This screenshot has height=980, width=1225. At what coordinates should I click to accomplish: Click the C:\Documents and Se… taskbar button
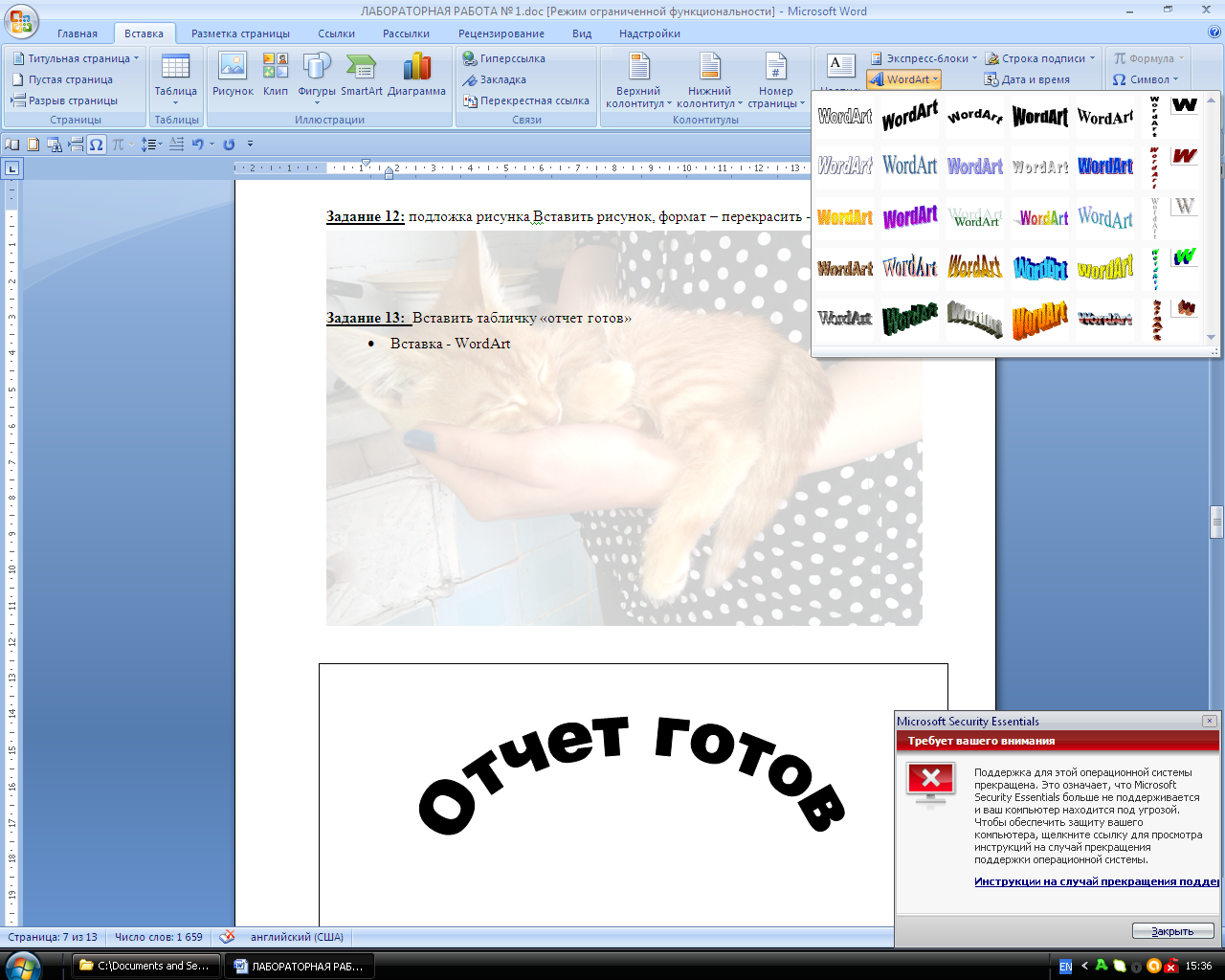pos(146,966)
